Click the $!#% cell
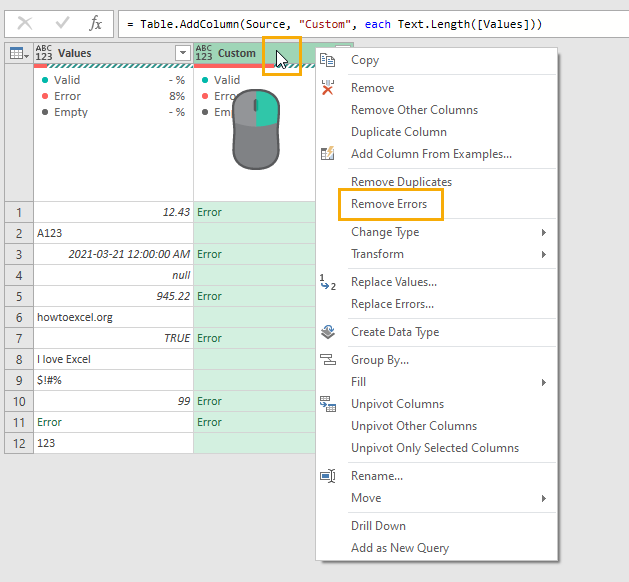629x582 pixels. coord(114,380)
